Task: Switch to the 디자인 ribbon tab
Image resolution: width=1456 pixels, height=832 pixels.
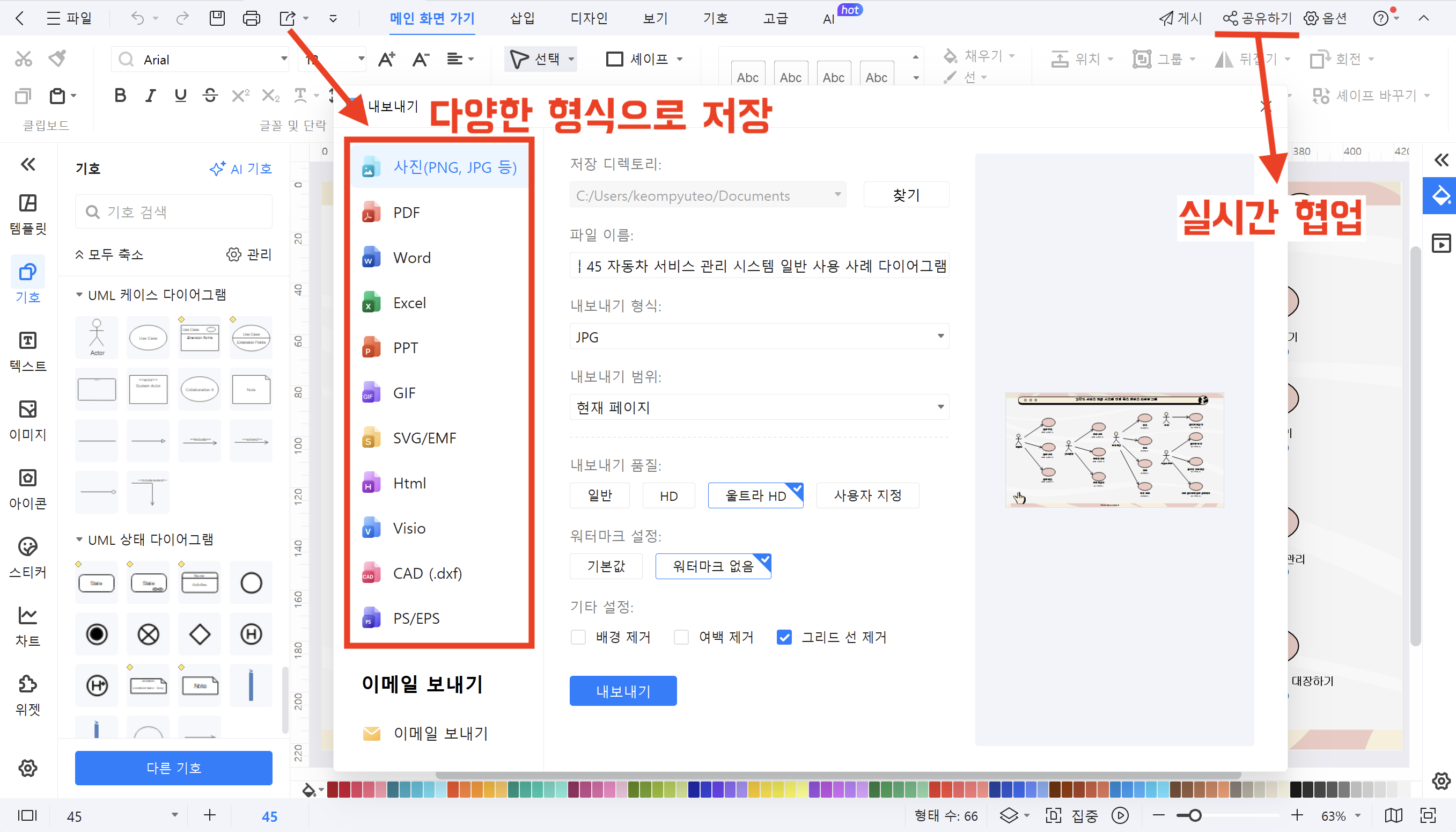Action: tap(589, 18)
